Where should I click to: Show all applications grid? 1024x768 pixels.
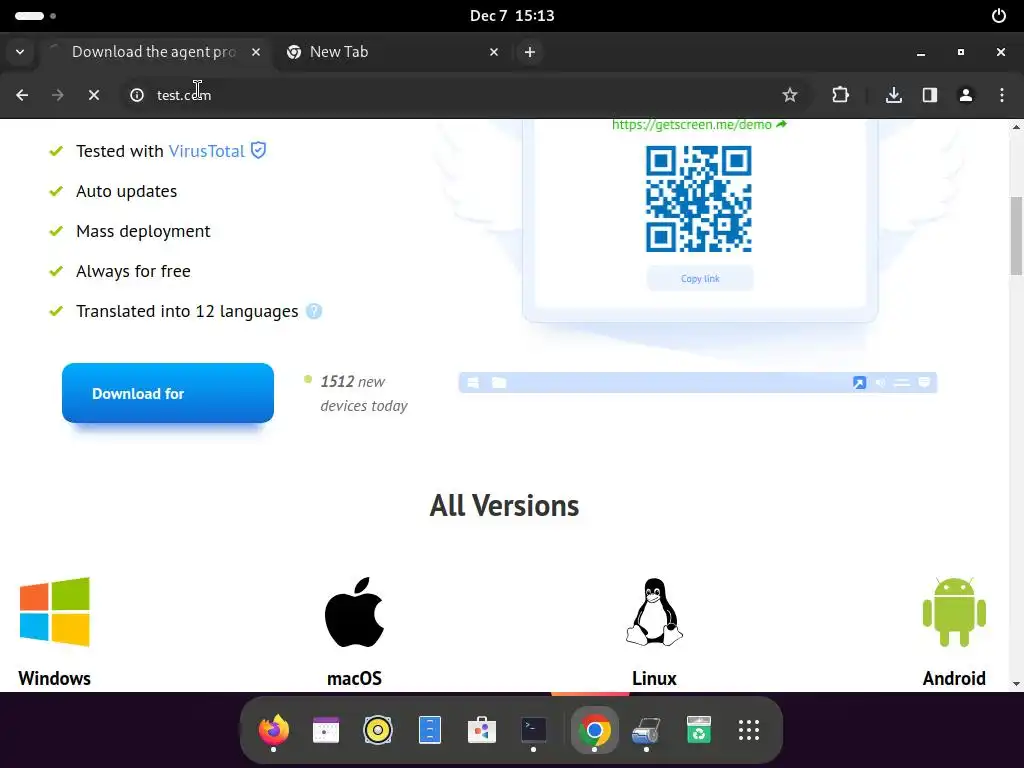(749, 730)
